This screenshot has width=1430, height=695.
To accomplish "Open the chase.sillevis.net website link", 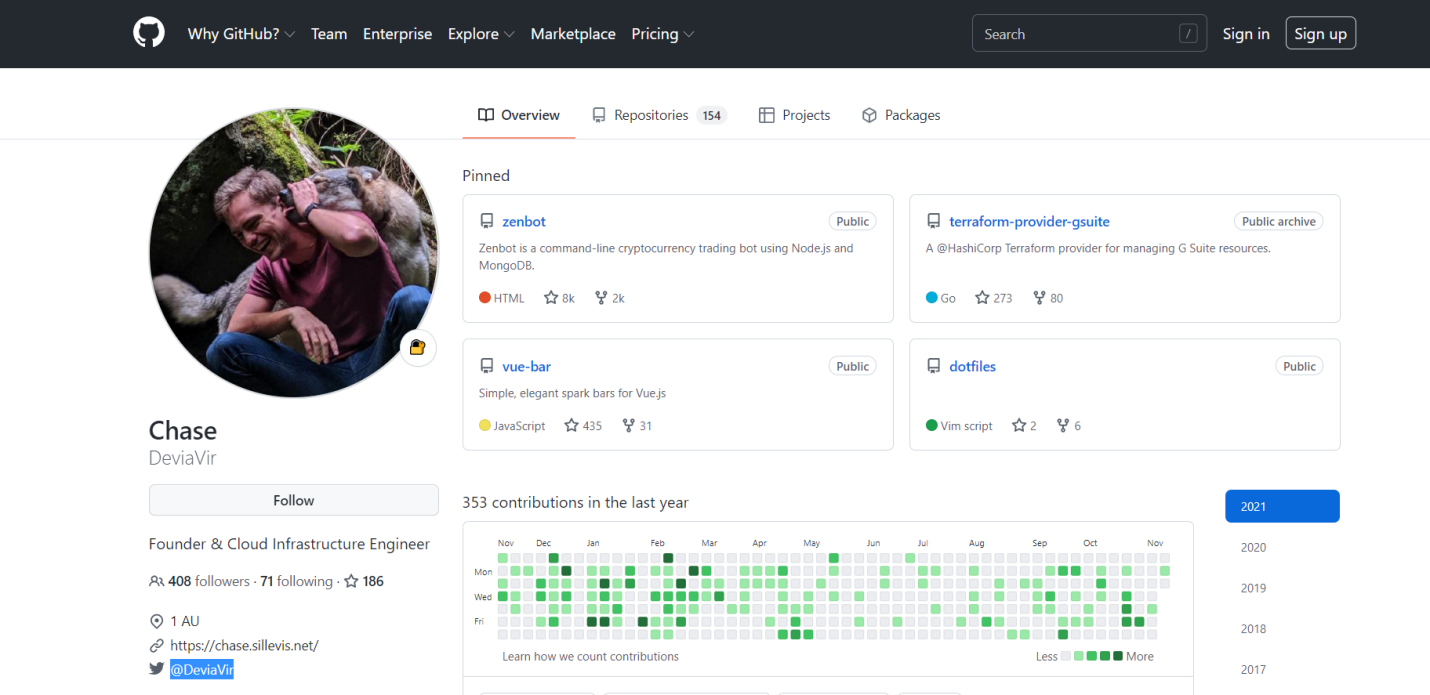I will pyautogui.click(x=244, y=646).
